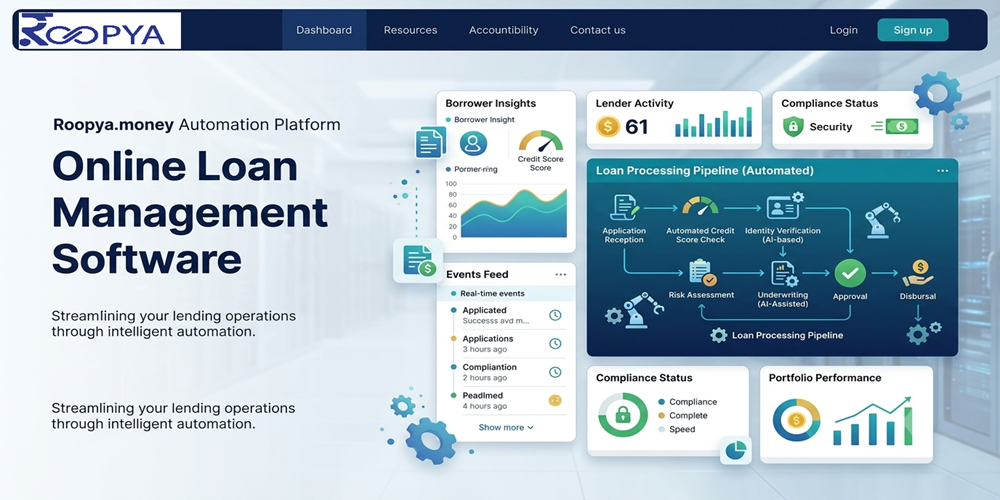The image size is (1000, 500).
Task: Click the Application Reception document icon
Action: [624, 208]
